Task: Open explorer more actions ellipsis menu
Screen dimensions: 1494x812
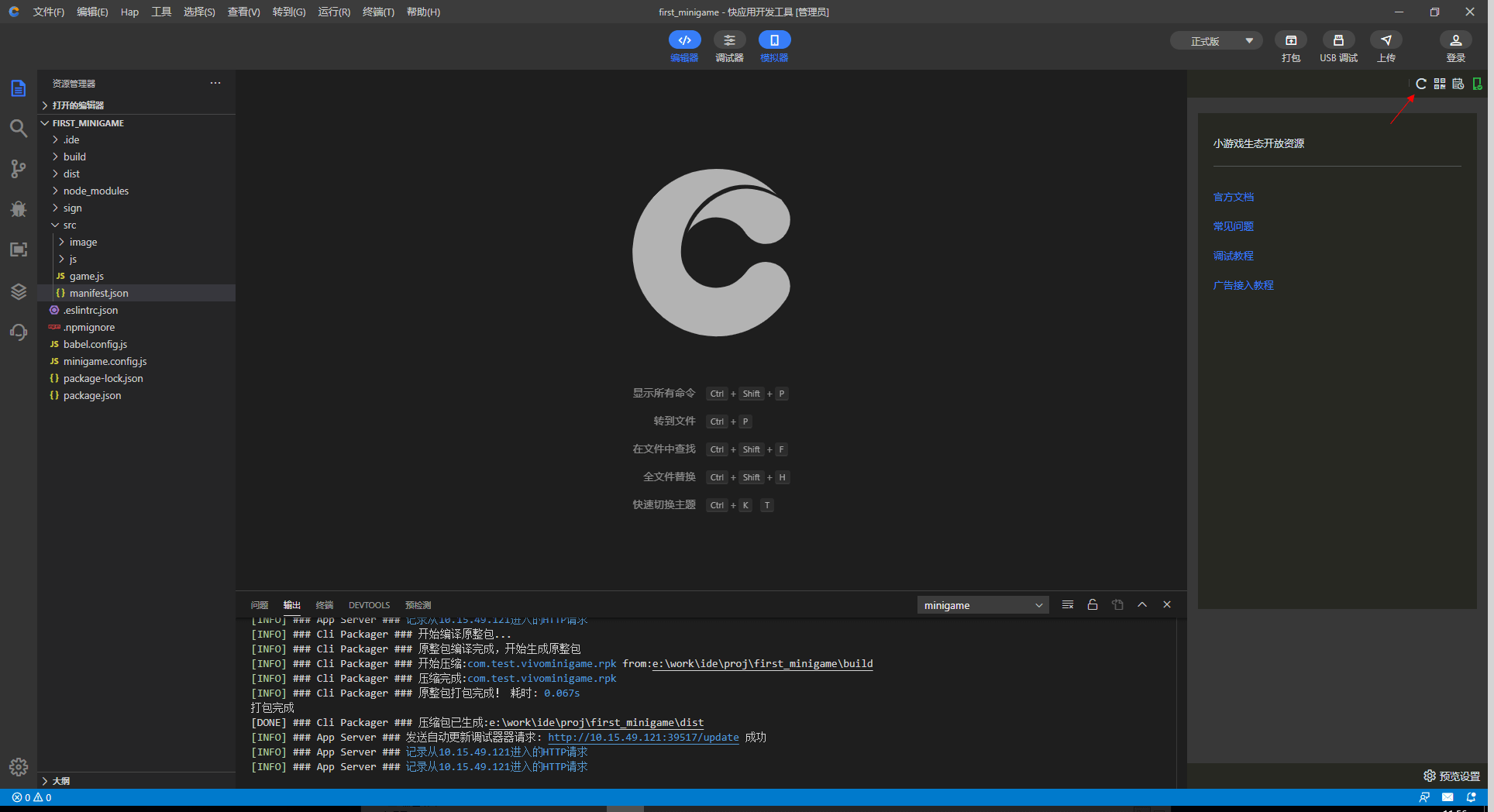Action: coord(215,83)
